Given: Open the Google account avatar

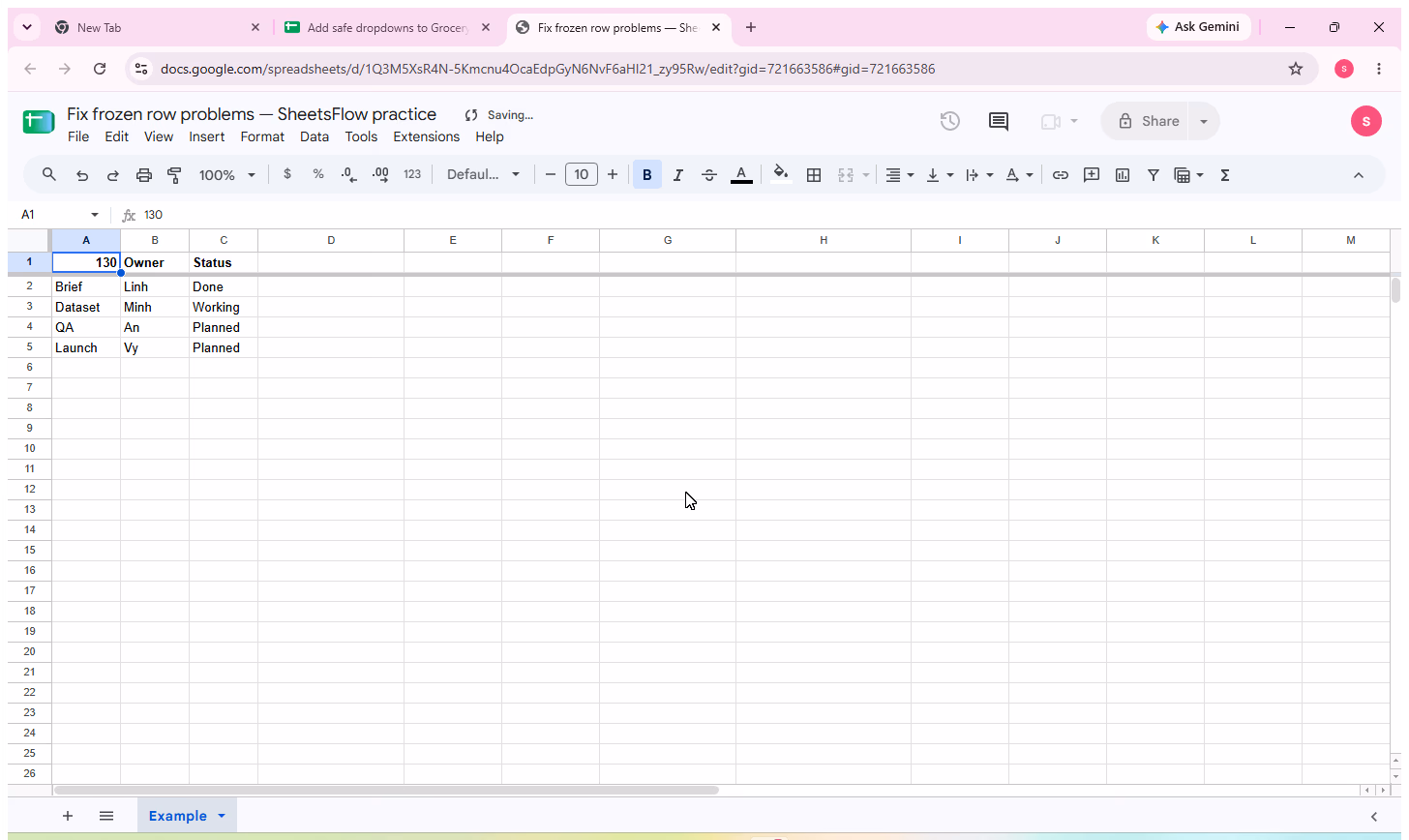Looking at the screenshot, I should [x=1366, y=121].
